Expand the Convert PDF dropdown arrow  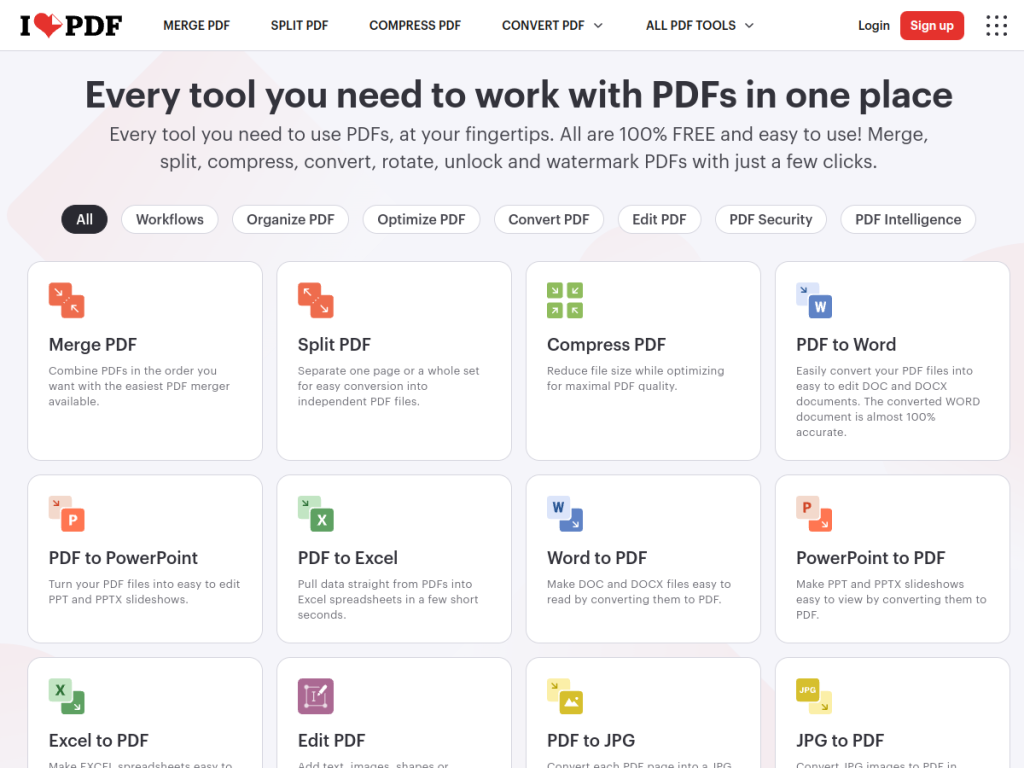coord(598,25)
